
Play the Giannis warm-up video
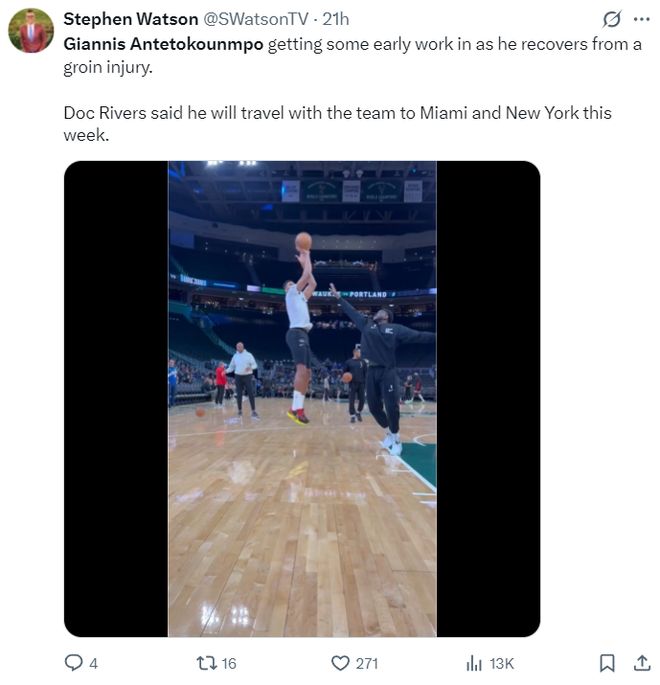[302, 398]
